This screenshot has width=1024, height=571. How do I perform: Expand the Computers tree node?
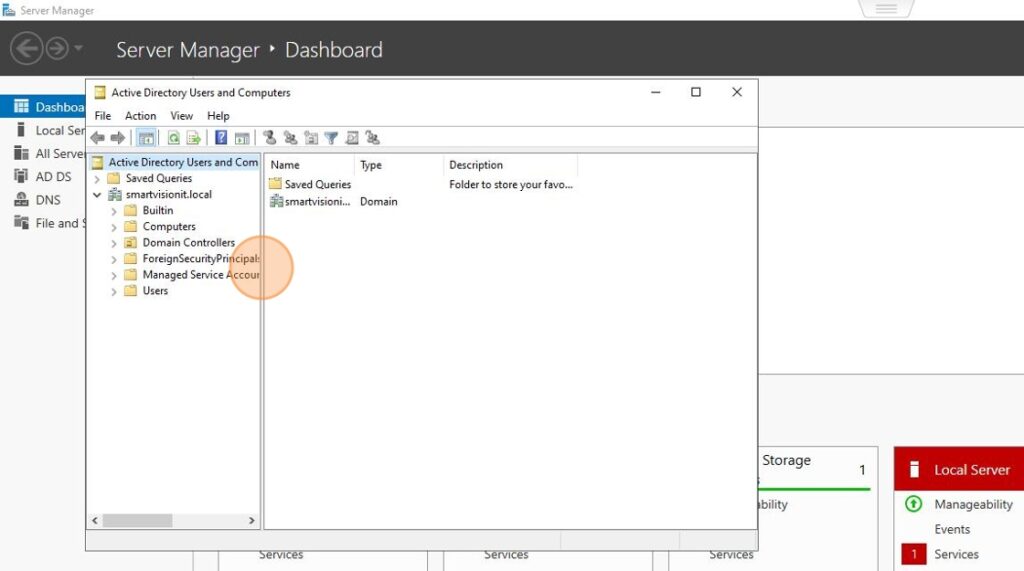114,227
